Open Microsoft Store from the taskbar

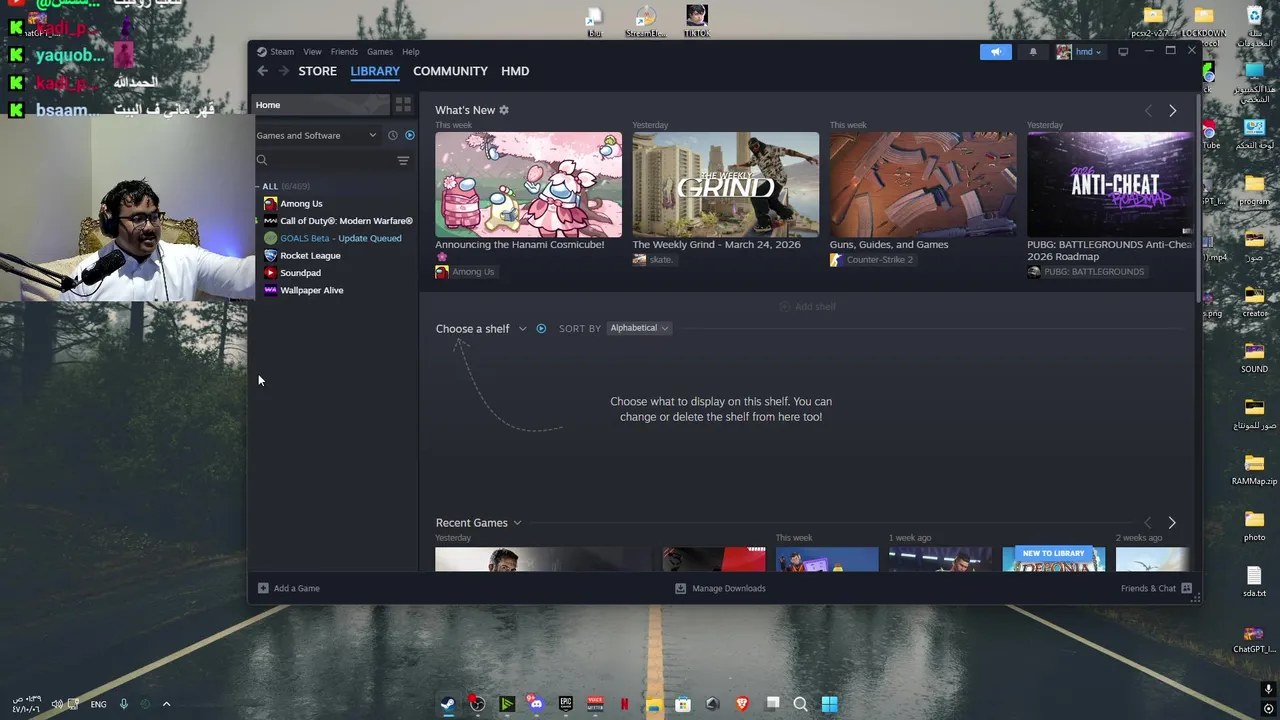point(683,704)
